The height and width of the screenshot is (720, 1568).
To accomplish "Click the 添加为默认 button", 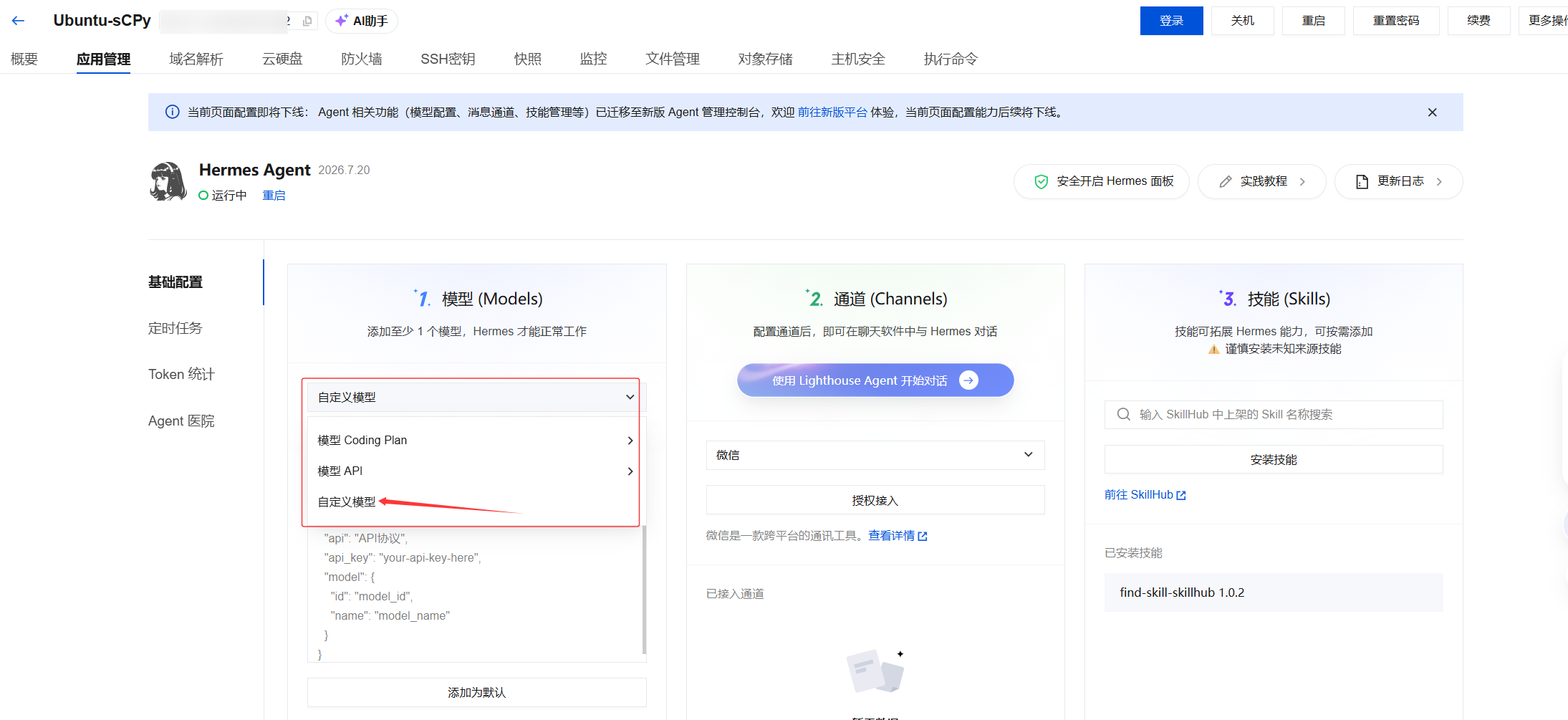I will coord(476,692).
